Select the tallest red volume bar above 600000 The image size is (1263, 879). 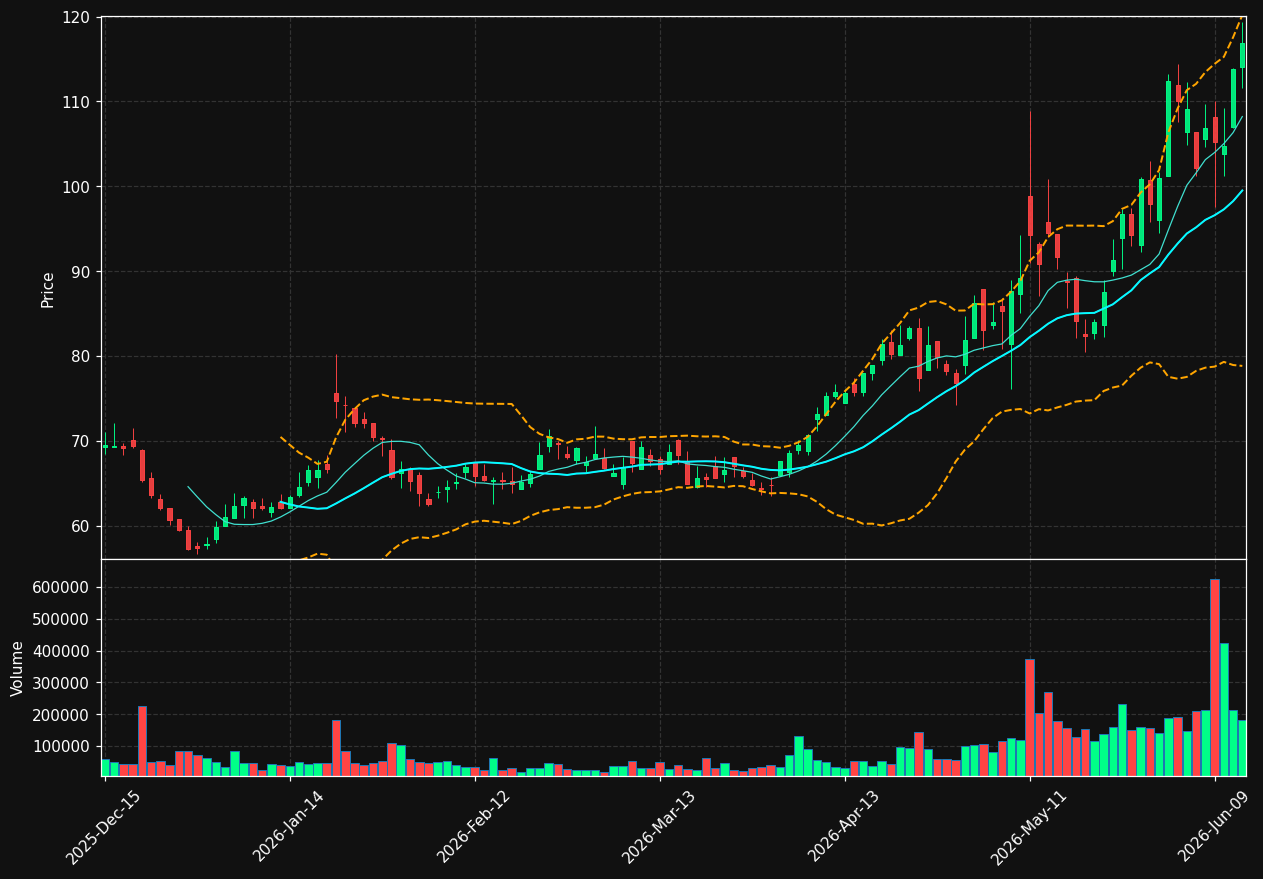coord(1215,678)
